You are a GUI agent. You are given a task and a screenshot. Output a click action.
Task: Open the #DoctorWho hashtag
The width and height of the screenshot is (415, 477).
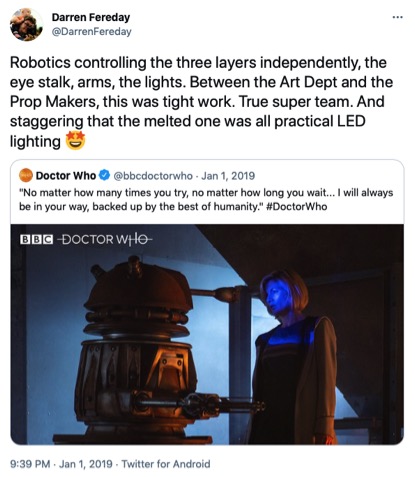(x=297, y=207)
